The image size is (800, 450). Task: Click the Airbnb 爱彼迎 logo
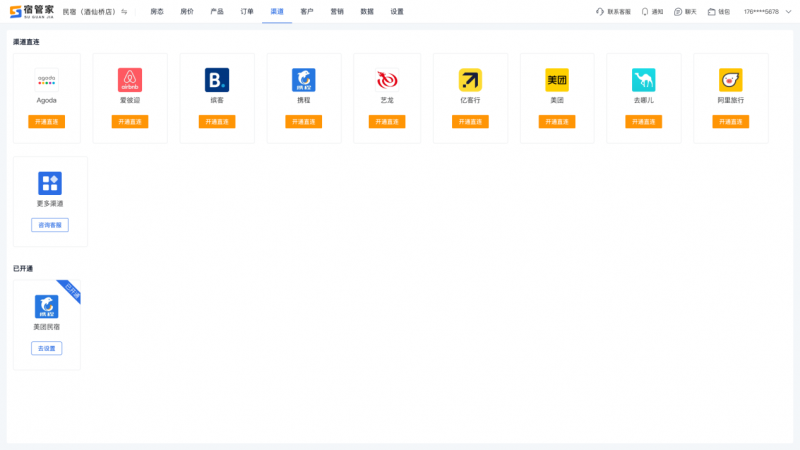coord(130,80)
